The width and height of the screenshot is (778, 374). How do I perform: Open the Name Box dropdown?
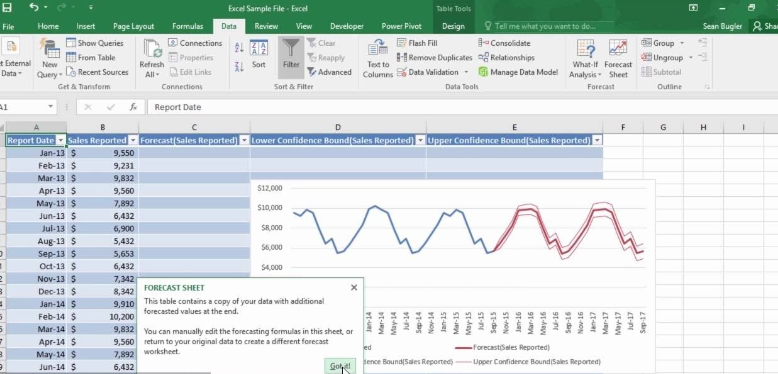coord(51,107)
